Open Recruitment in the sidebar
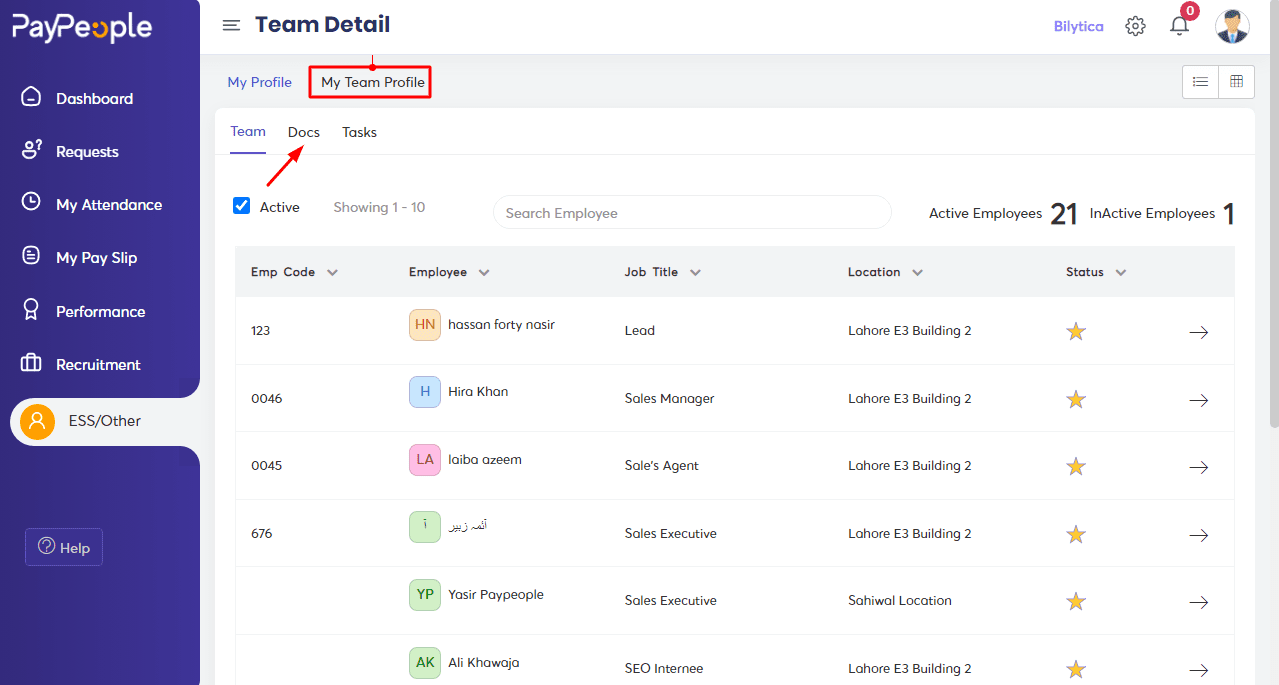This screenshot has height=685, width=1279. [x=98, y=364]
